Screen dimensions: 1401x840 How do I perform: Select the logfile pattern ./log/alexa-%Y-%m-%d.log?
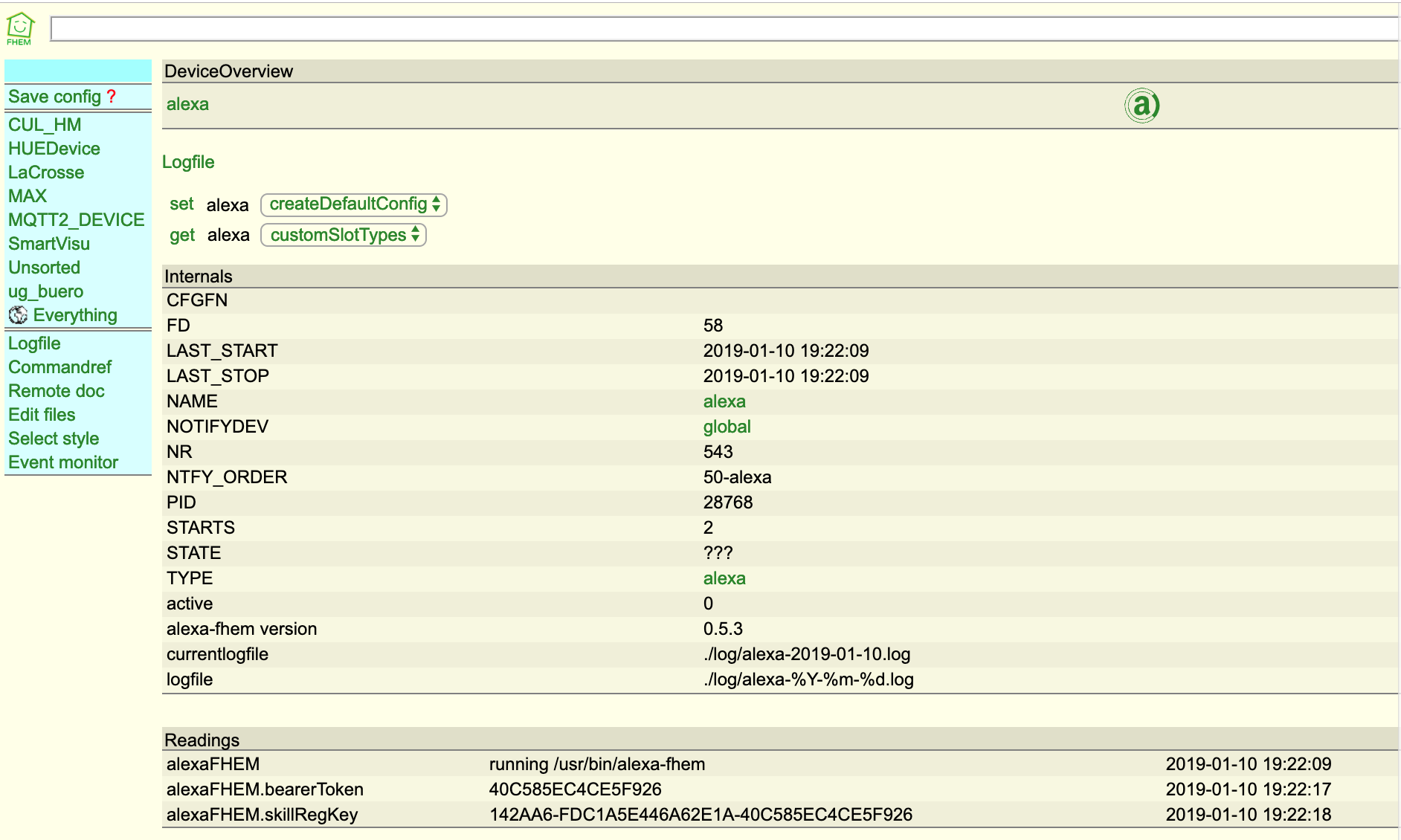[809, 679]
